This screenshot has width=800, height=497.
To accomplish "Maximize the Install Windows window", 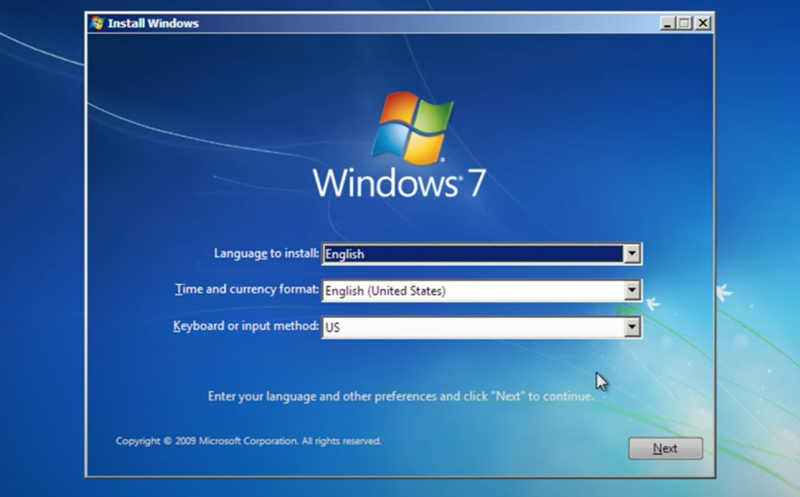I will tap(685, 23).
